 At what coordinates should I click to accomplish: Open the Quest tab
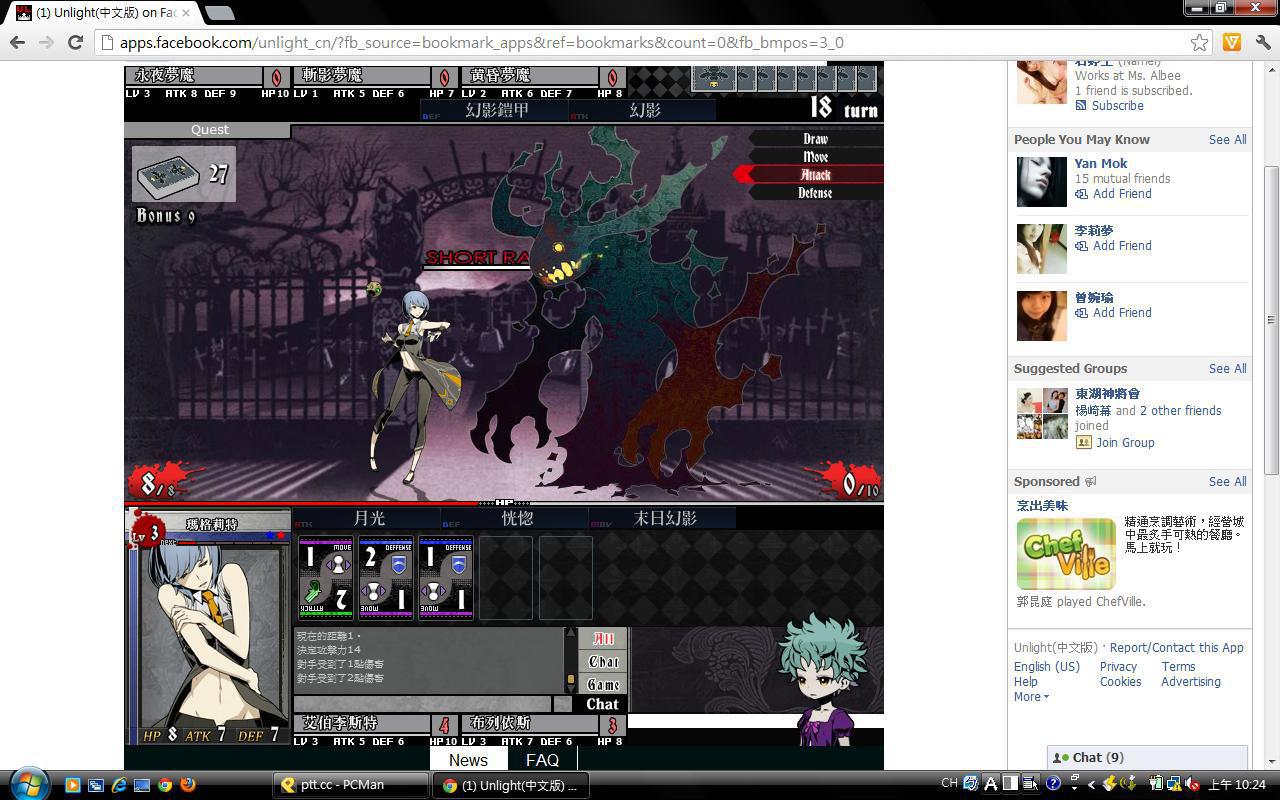pyautogui.click(x=208, y=130)
